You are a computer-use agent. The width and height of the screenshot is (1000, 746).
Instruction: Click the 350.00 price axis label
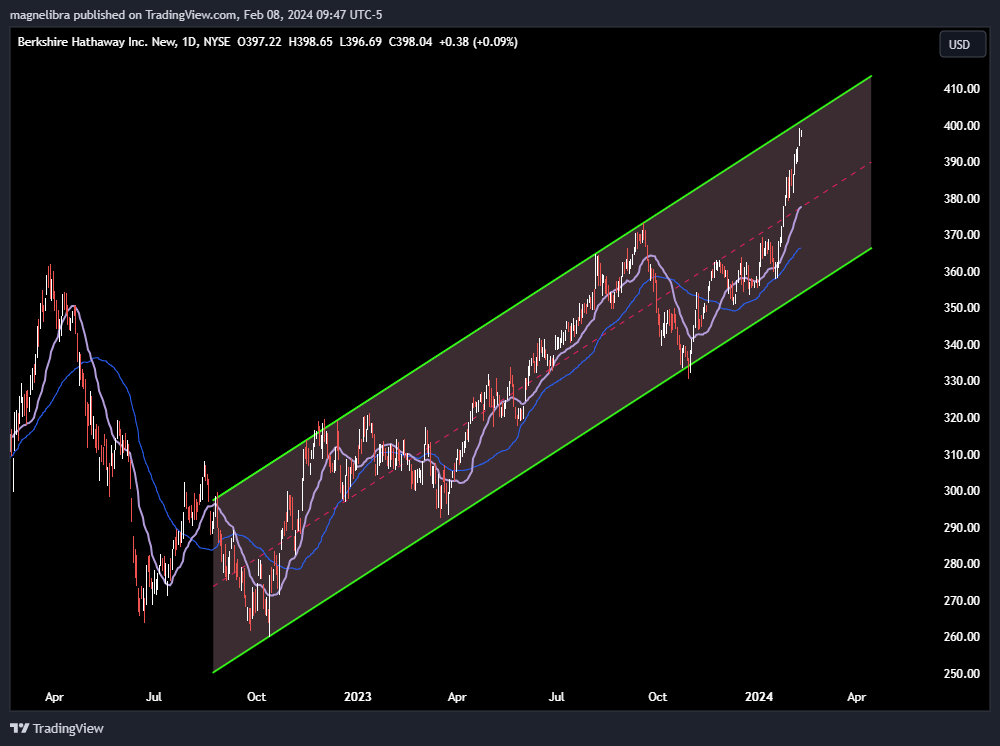pyautogui.click(x=962, y=308)
